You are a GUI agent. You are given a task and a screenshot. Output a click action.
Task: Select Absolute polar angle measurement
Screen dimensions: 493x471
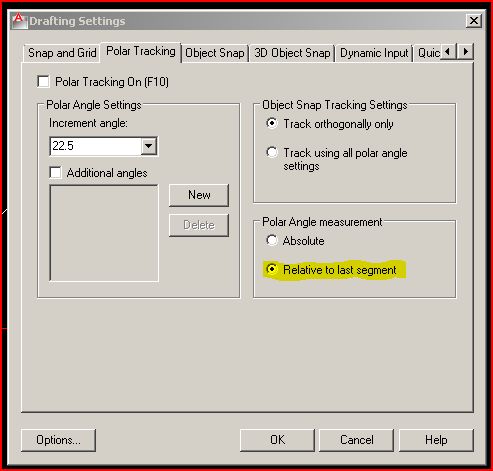tap(271, 240)
